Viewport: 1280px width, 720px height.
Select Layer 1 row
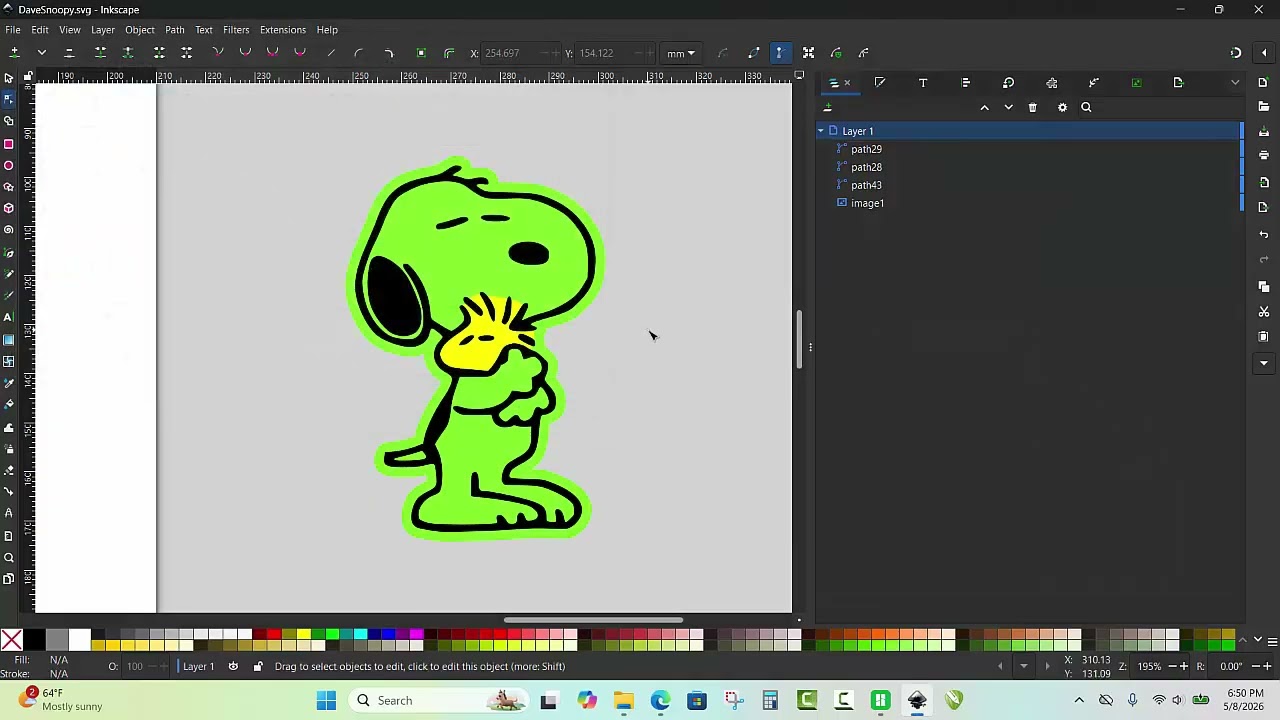(x=1028, y=131)
